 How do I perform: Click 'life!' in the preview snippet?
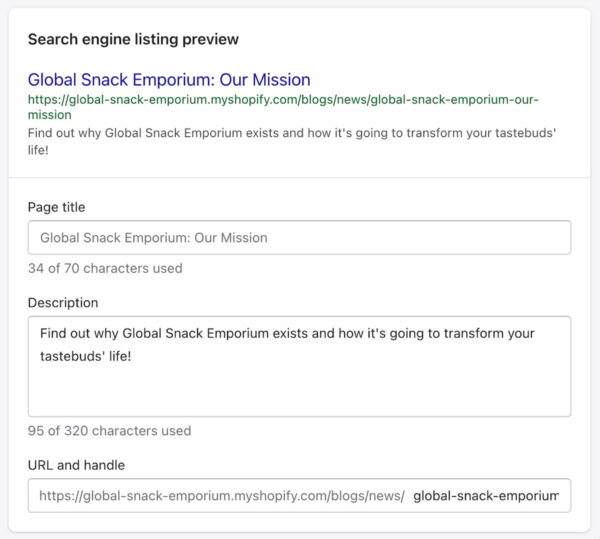coord(38,150)
